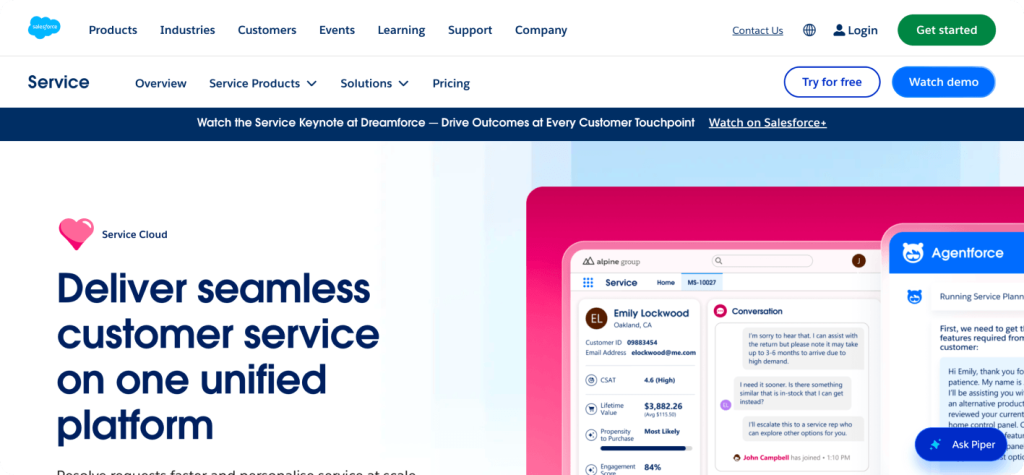The height and width of the screenshot is (475, 1024).
Task: Click John Campbell's small avatar
Action: [737, 457]
